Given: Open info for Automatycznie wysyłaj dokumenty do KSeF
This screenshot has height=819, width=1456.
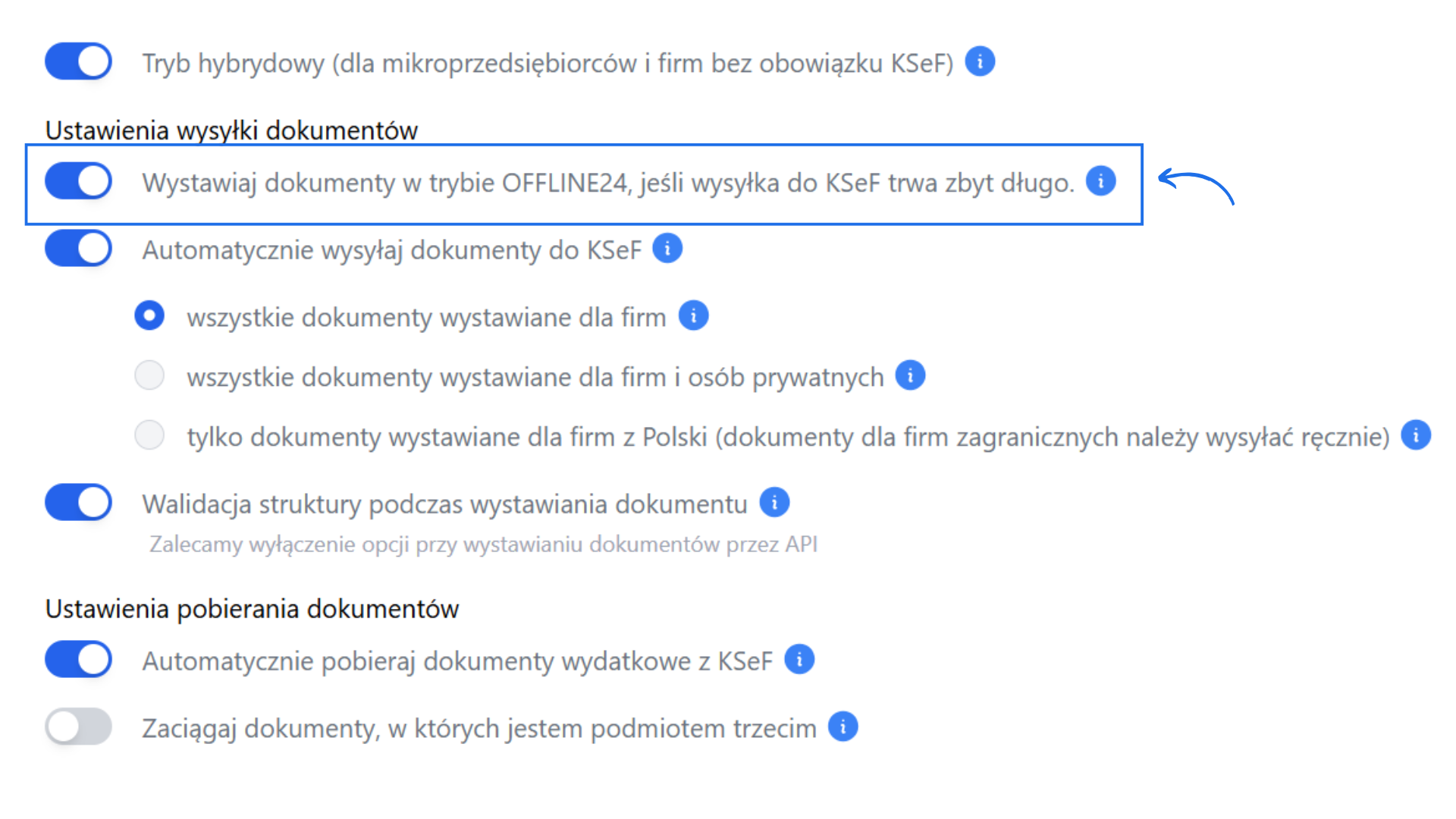Looking at the screenshot, I should click(x=667, y=248).
